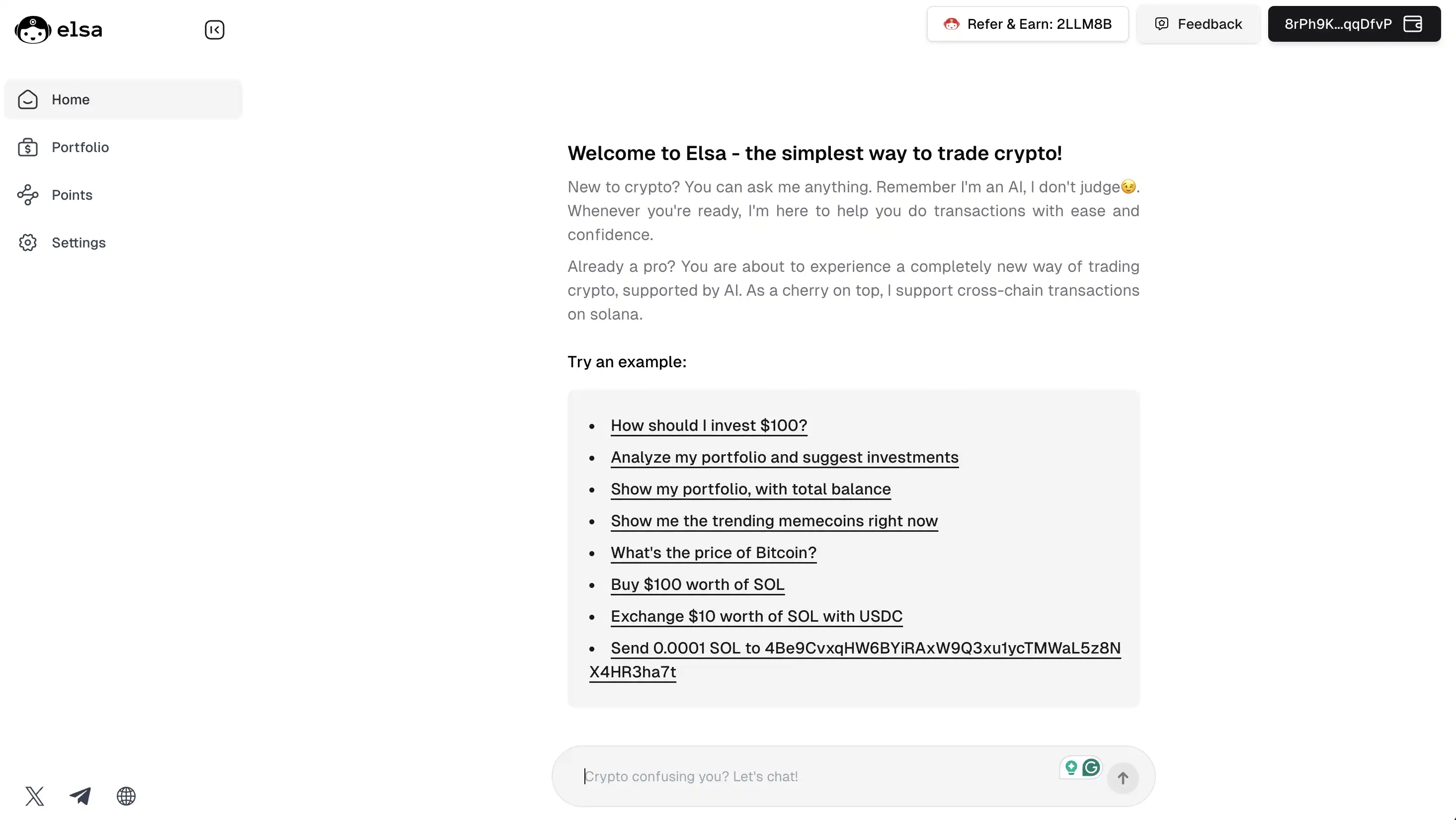Navigate to Points section
The height and width of the screenshot is (820, 1456).
[x=72, y=194]
